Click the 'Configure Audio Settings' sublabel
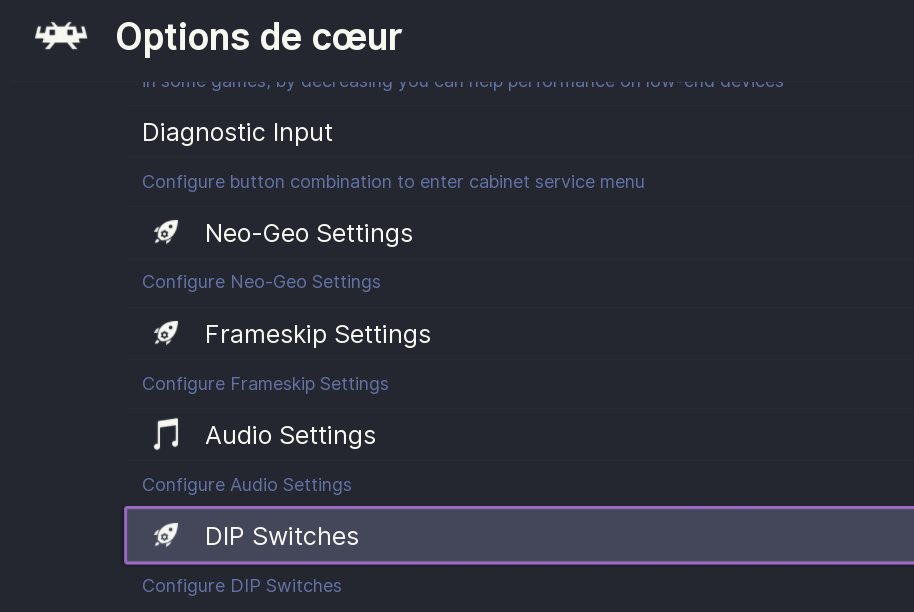The height and width of the screenshot is (612, 914). click(246, 485)
